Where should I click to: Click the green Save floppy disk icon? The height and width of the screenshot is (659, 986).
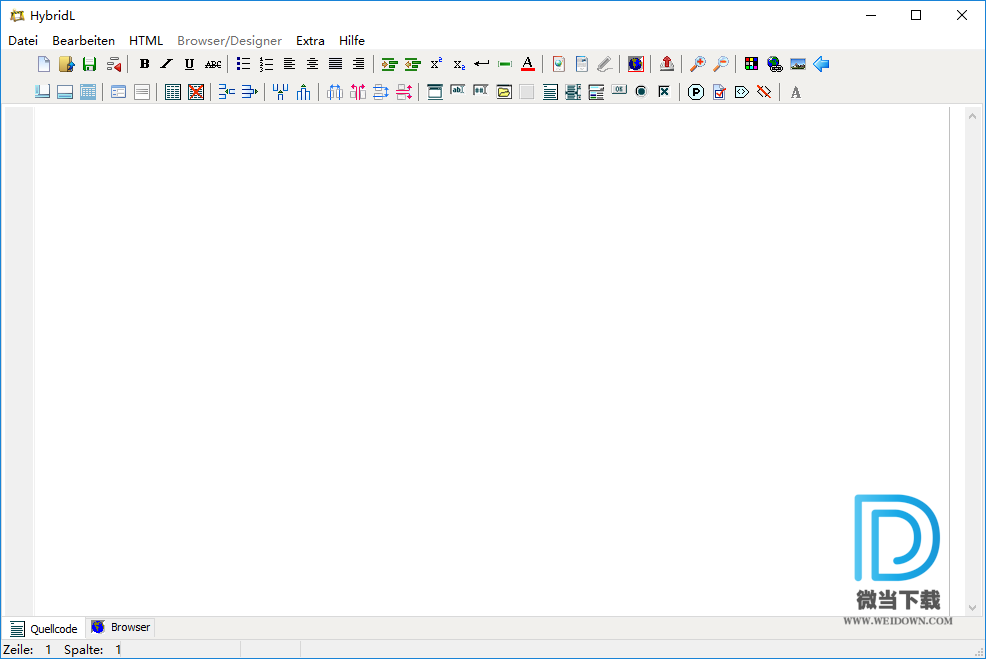89,64
